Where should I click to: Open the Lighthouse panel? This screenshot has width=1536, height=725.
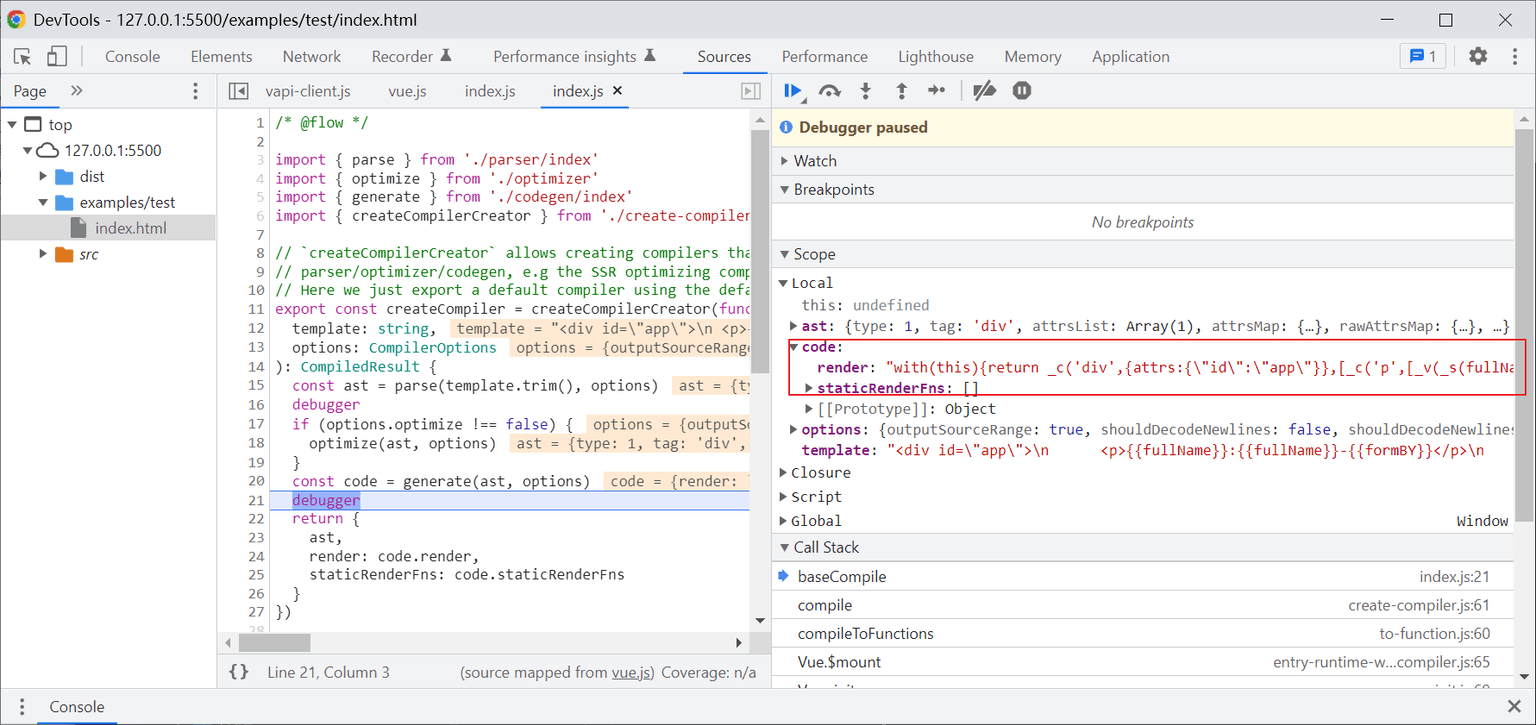click(x=935, y=57)
